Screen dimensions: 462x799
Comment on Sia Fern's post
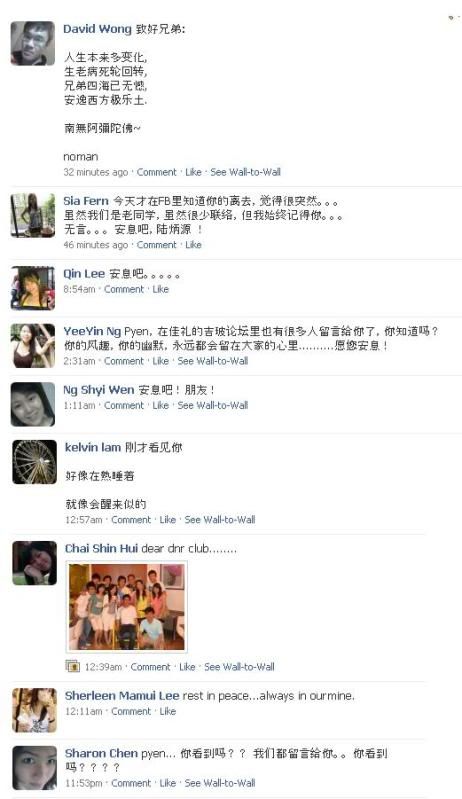point(156,245)
